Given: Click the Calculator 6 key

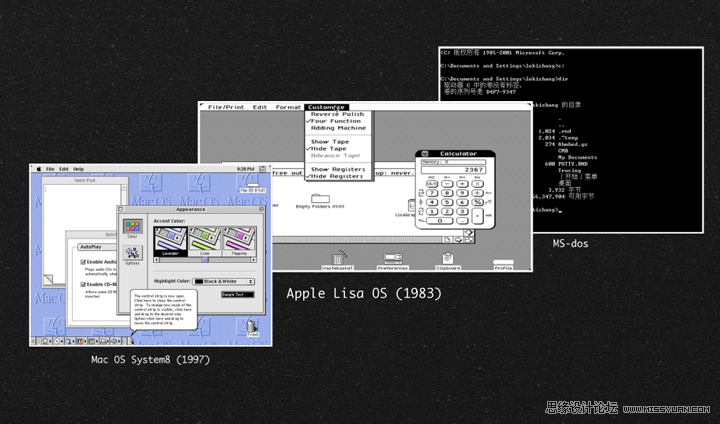Looking at the screenshot, I should [462, 202].
